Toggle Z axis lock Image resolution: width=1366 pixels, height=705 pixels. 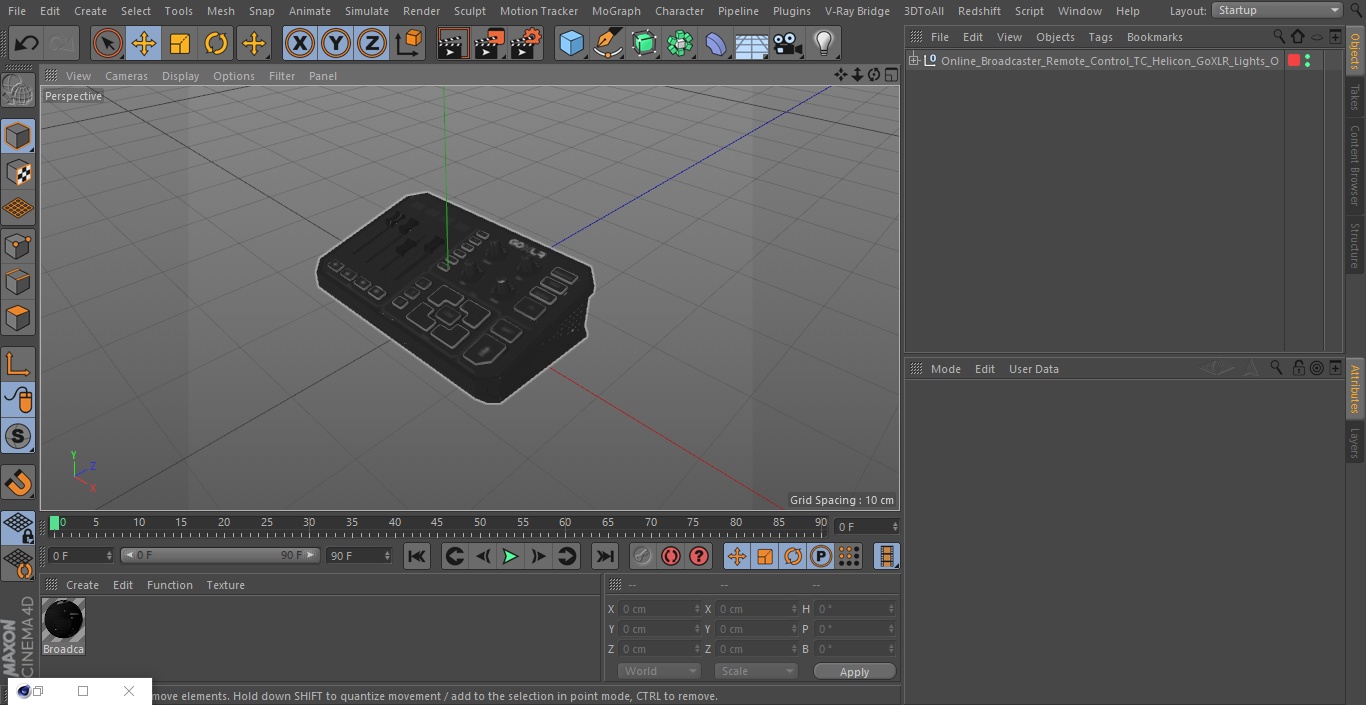pyautogui.click(x=372, y=43)
